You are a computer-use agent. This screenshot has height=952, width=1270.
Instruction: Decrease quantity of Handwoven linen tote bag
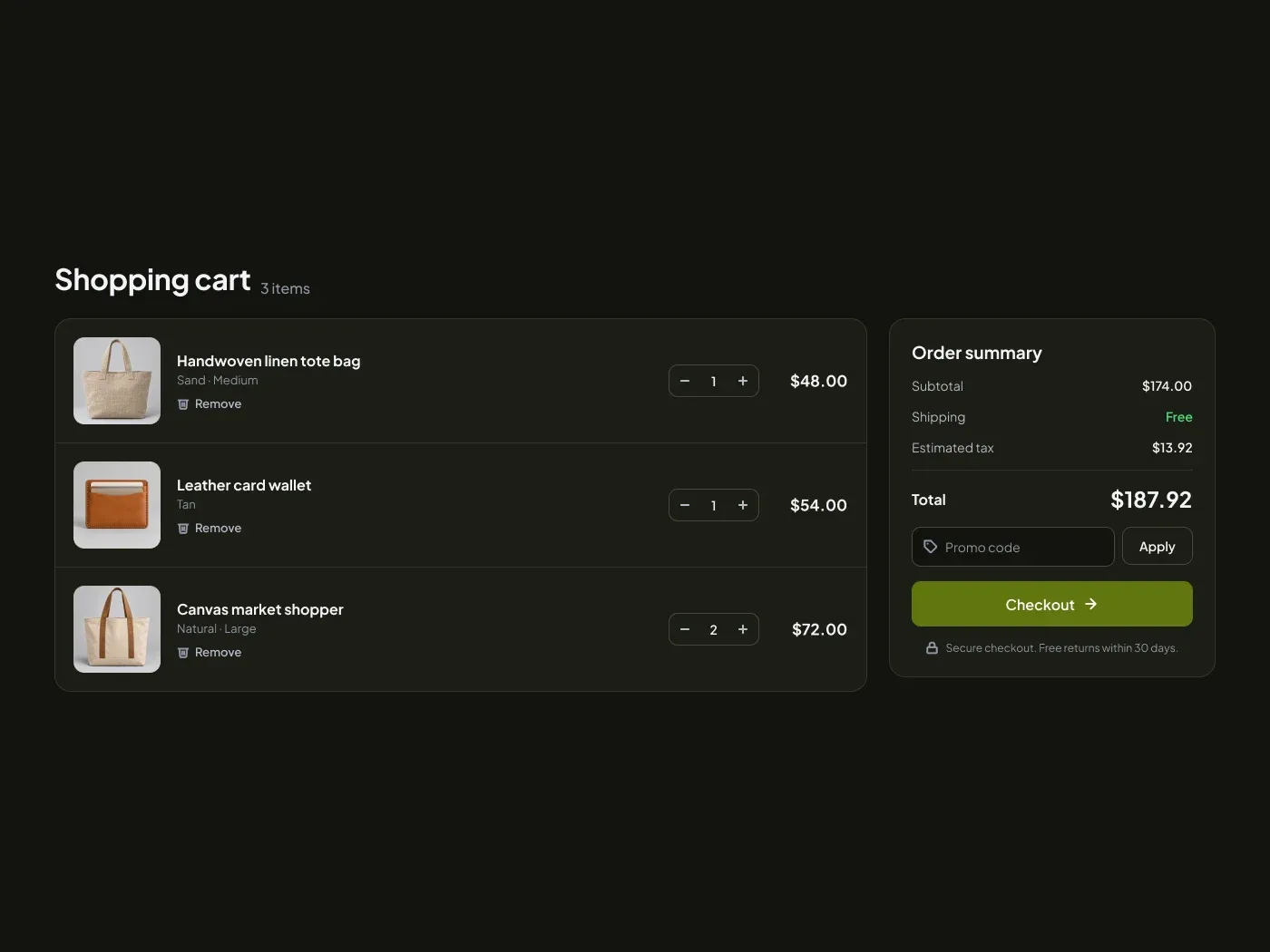(x=685, y=381)
